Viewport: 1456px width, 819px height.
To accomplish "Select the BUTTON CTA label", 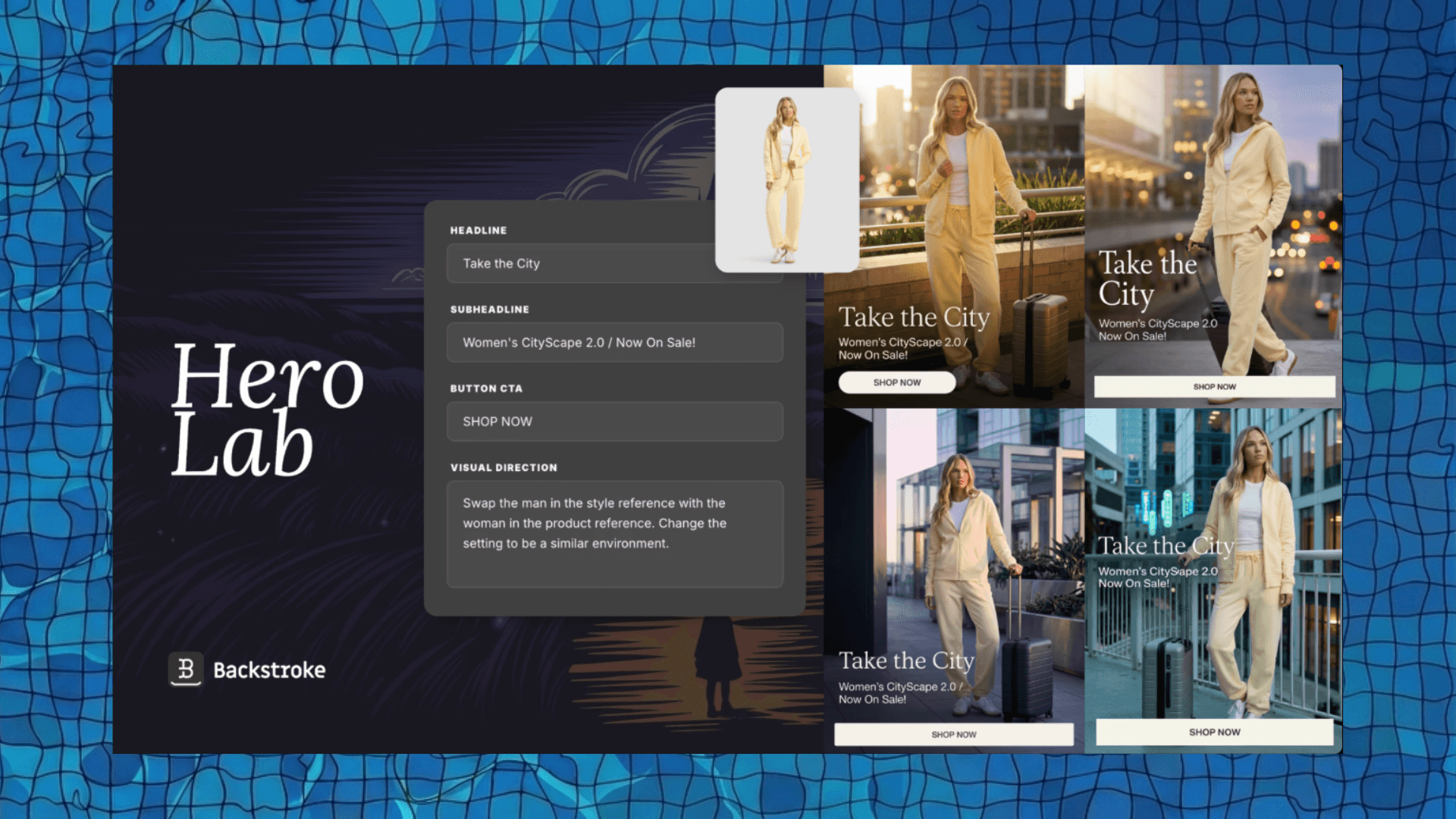I will (486, 388).
